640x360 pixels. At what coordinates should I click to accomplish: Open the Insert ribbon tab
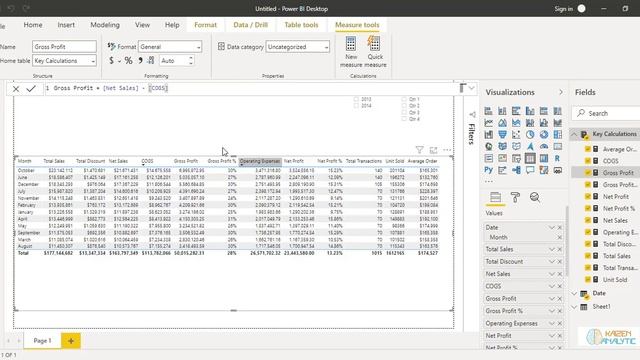pos(66,25)
